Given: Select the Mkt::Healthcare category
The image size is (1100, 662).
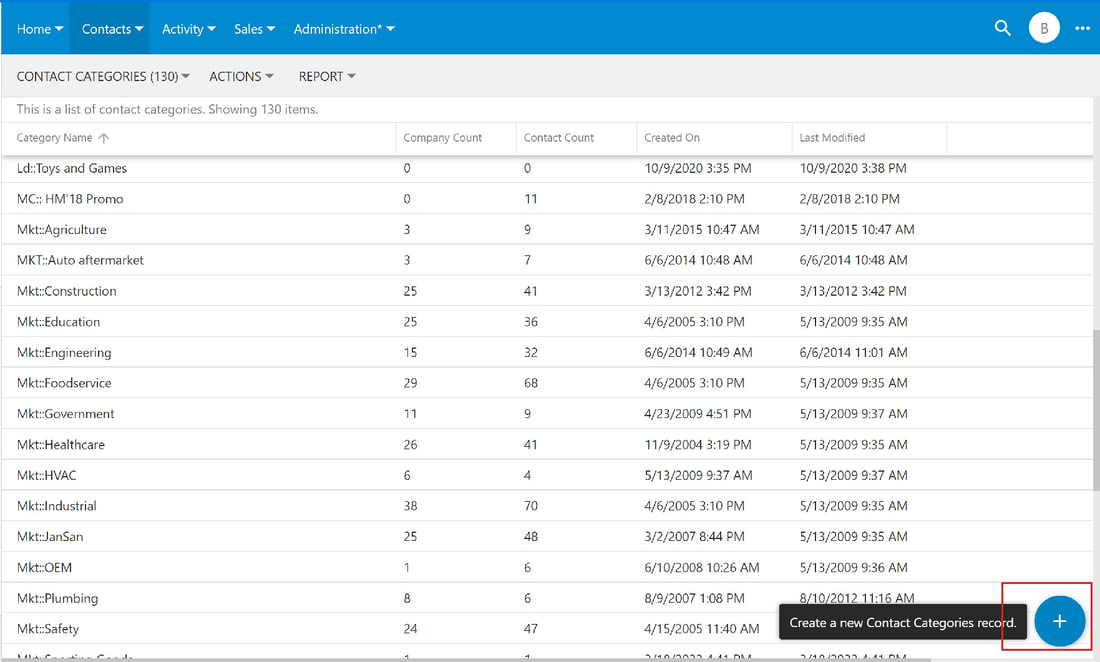Looking at the screenshot, I should coord(60,445).
